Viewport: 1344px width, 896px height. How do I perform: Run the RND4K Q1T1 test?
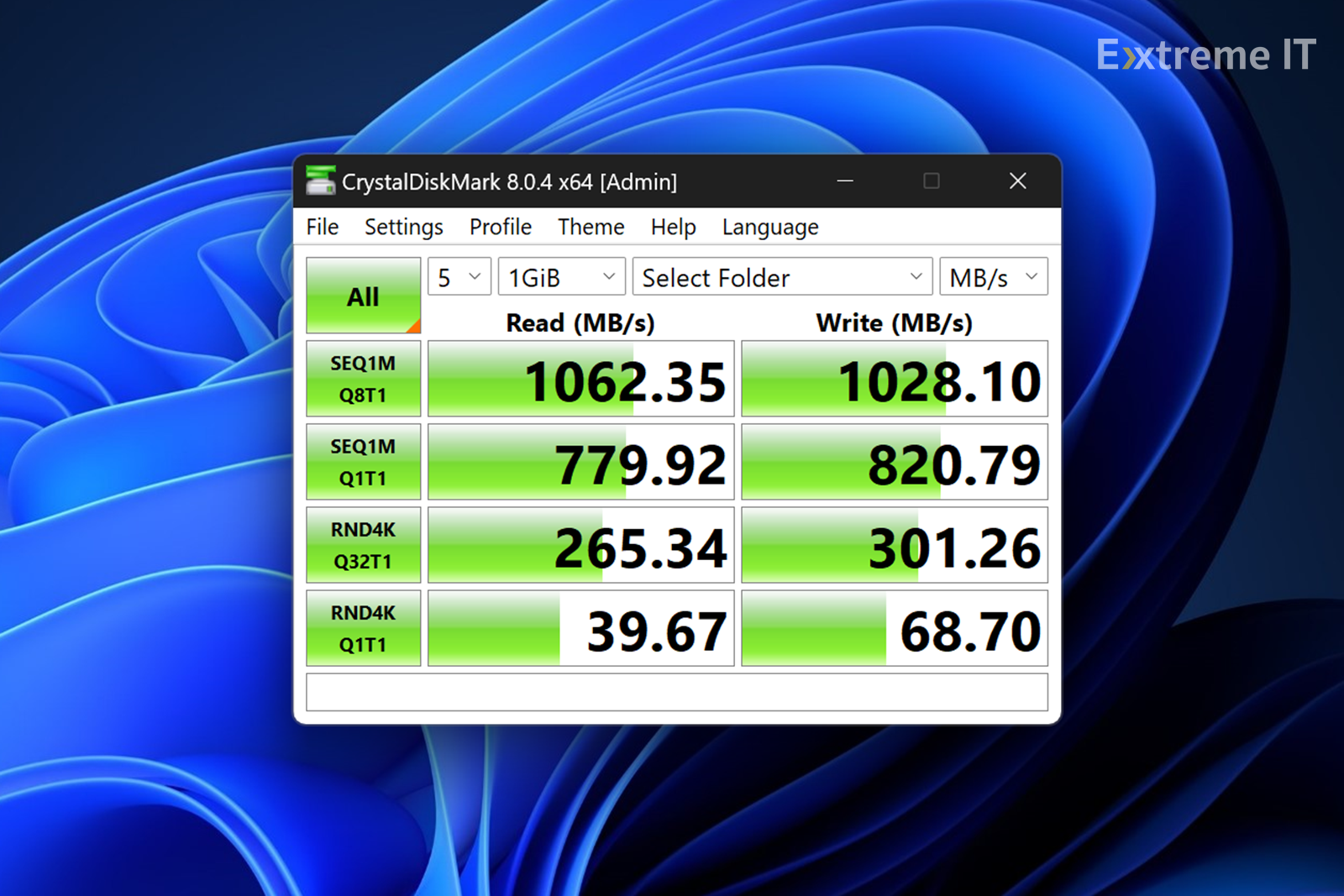[x=364, y=628]
